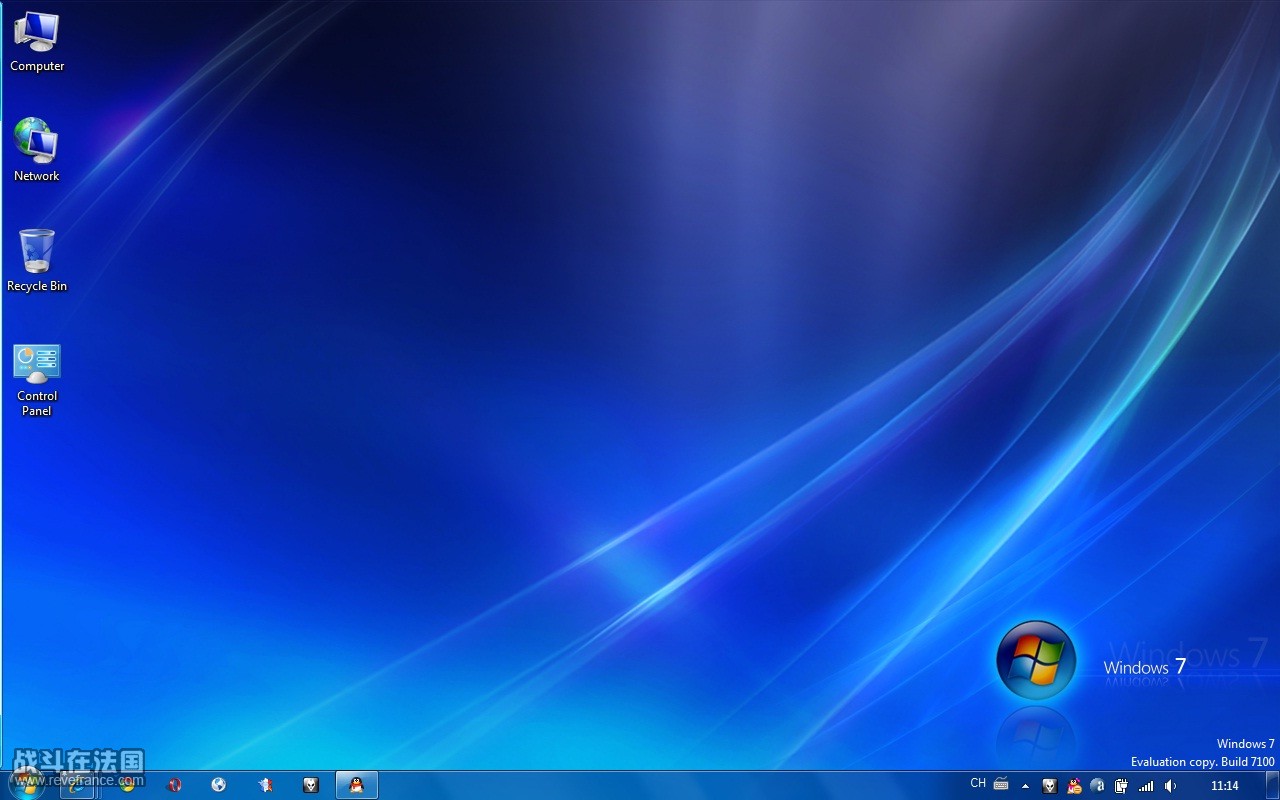Click the CH input language indicator
The image size is (1280, 800).
pos(978,784)
